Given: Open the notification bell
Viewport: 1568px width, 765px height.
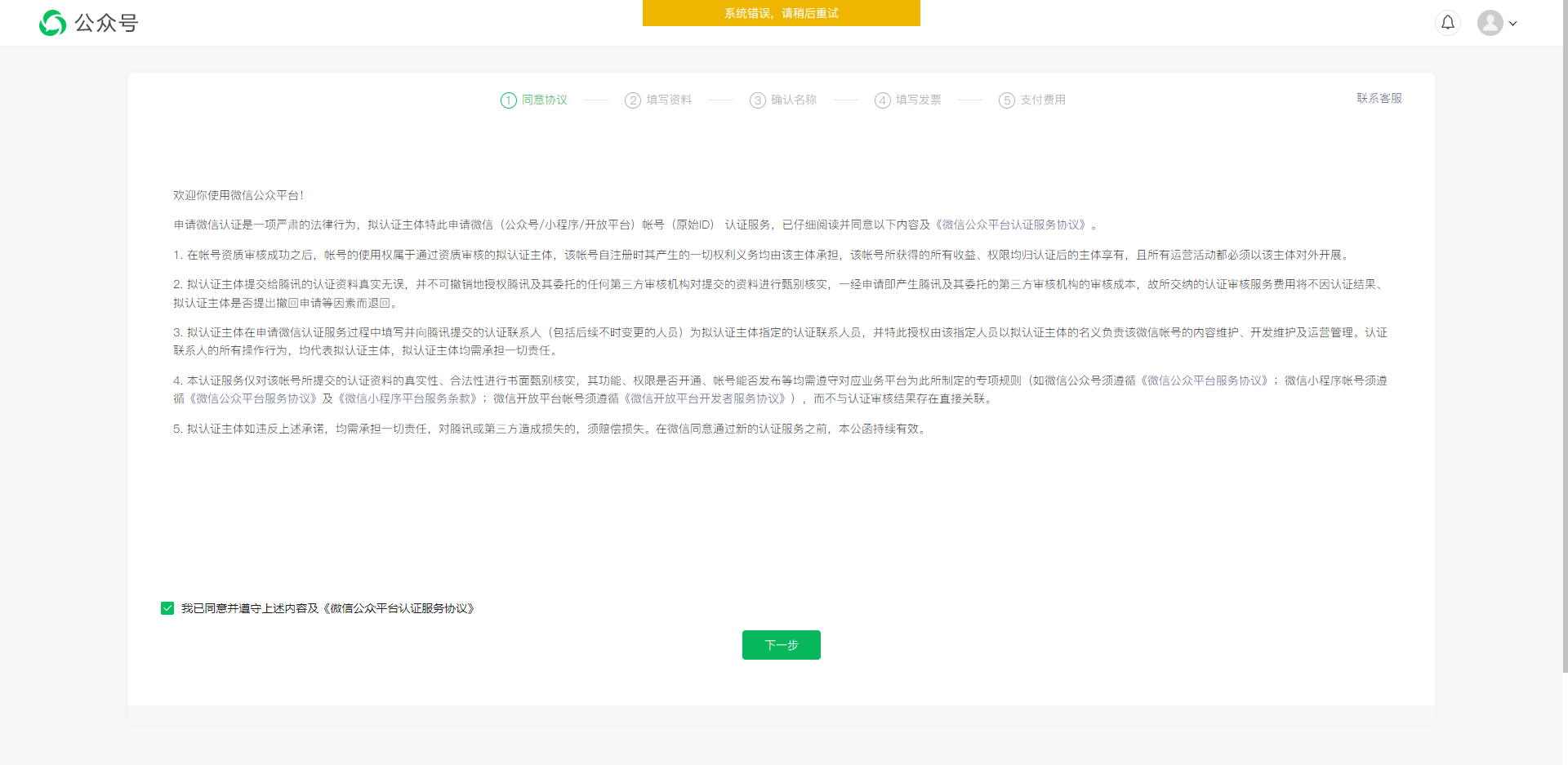Looking at the screenshot, I should [x=1448, y=23].
